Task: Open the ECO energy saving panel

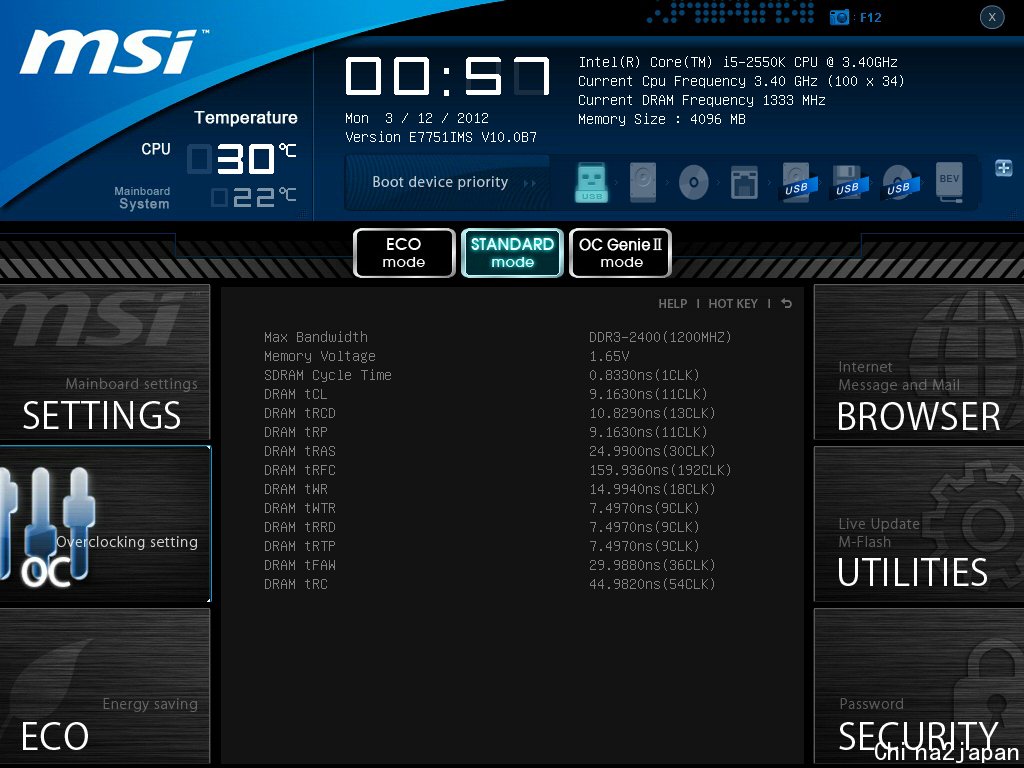Action: 105,686
